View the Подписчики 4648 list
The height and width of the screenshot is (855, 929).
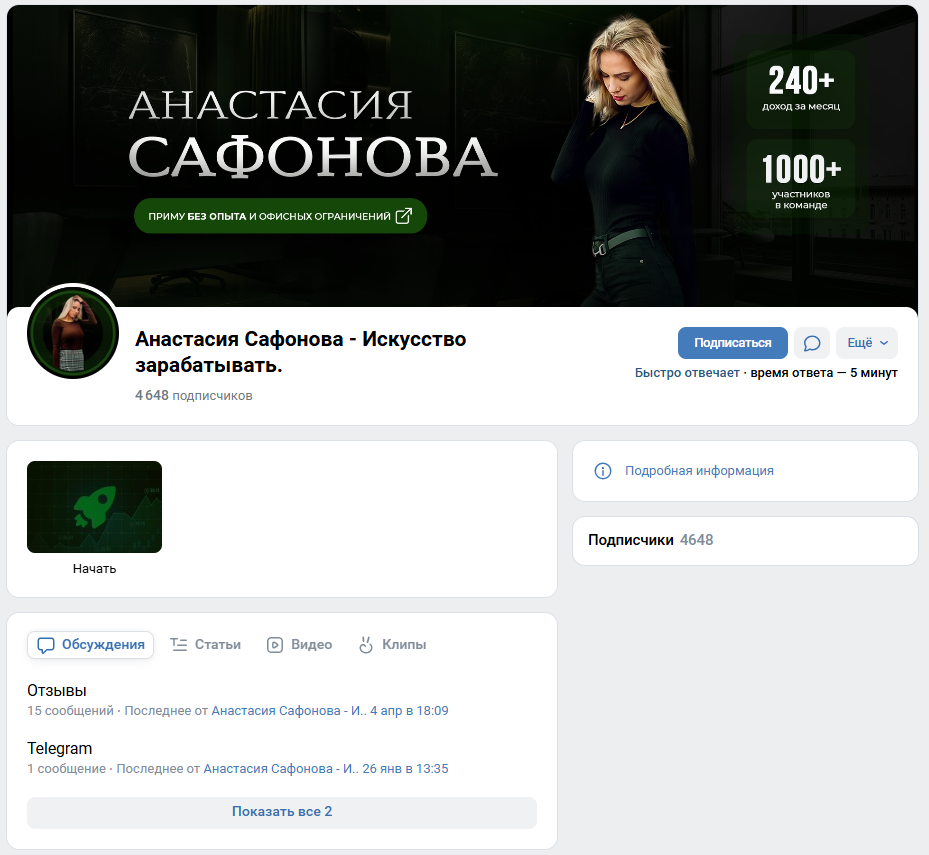641,539
